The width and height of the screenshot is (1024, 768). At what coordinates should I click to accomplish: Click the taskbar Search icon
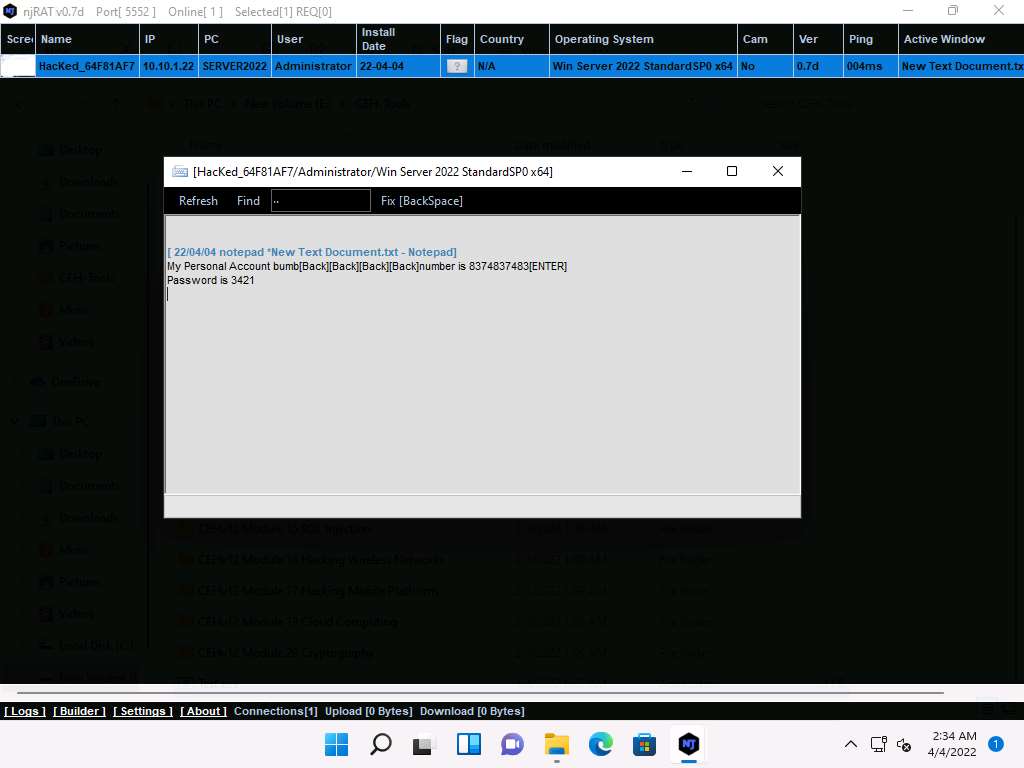381,744
